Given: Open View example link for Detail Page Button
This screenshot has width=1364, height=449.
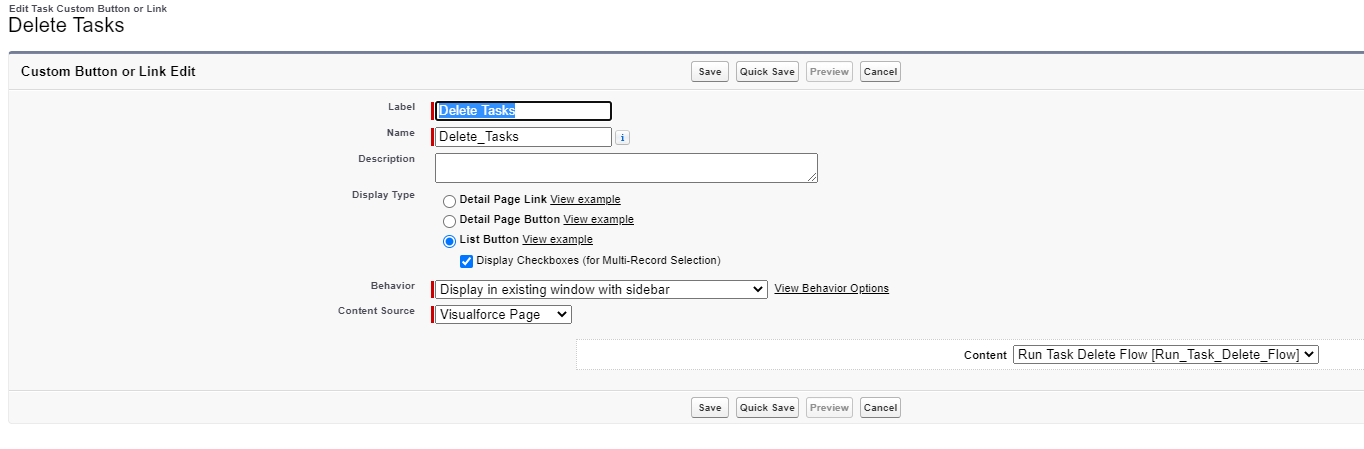Looking at the screenshot, I should [x=598, y=220].
